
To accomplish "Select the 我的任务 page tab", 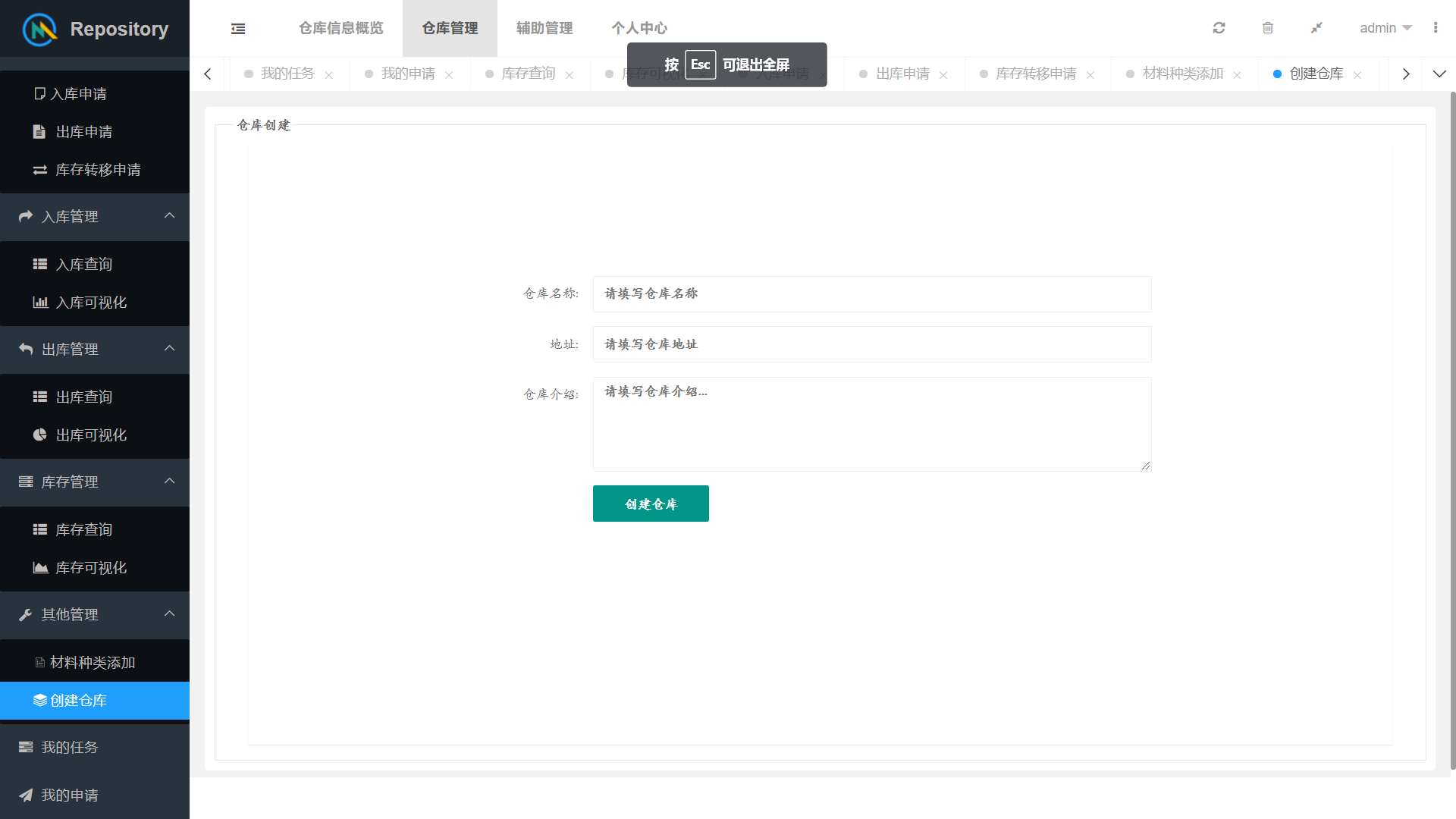I will coord(287,74).
